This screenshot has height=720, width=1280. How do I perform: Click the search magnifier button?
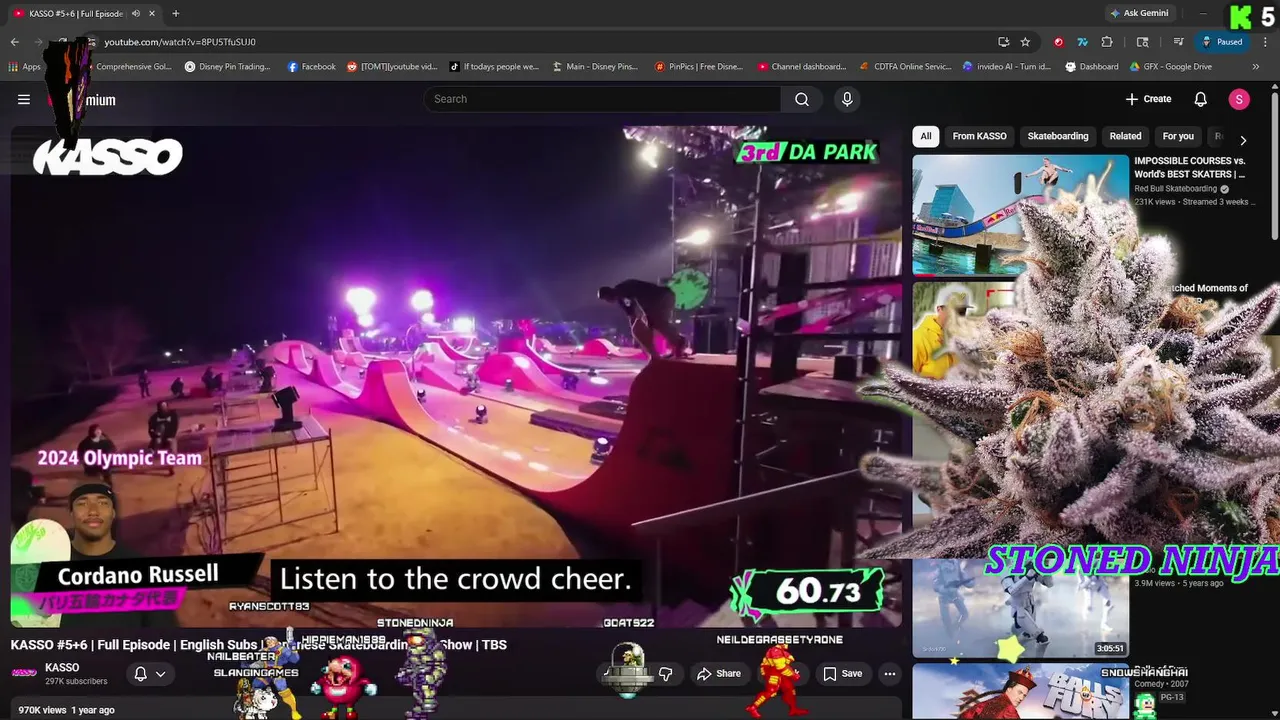pos(802,99)
